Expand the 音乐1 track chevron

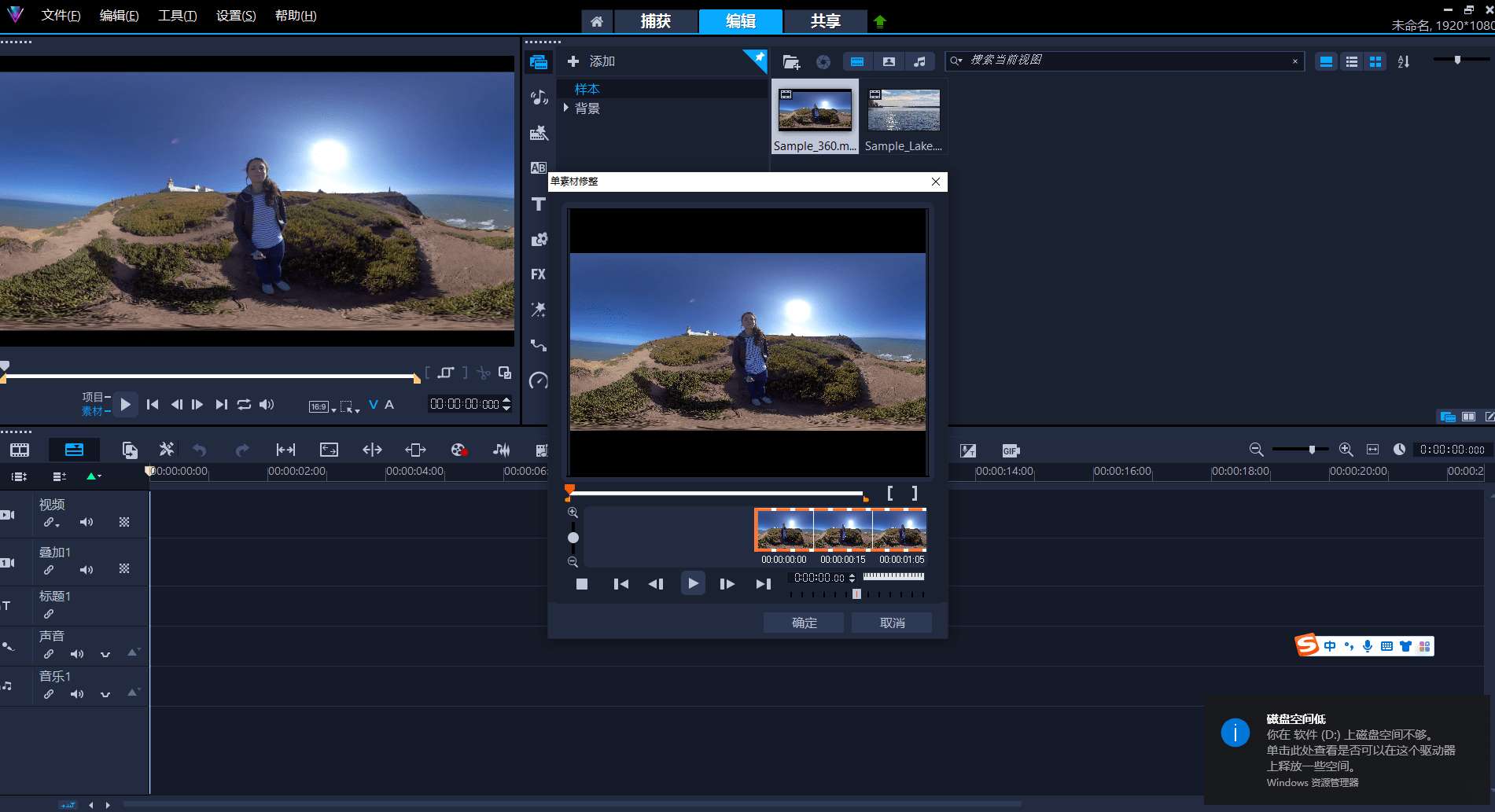point(105,694)
